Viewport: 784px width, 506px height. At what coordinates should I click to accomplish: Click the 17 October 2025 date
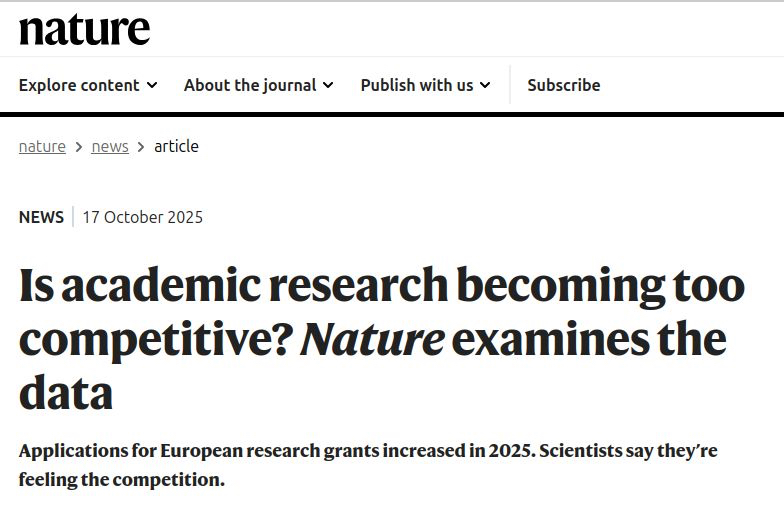pyautogui.click(x=142, y=217)
